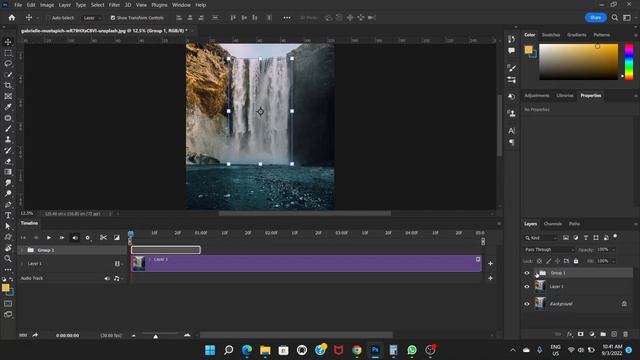This screenshot has height=360, width=640.
Task: Play the timeline
Action: pyautogui.click(x=49, y=238)
